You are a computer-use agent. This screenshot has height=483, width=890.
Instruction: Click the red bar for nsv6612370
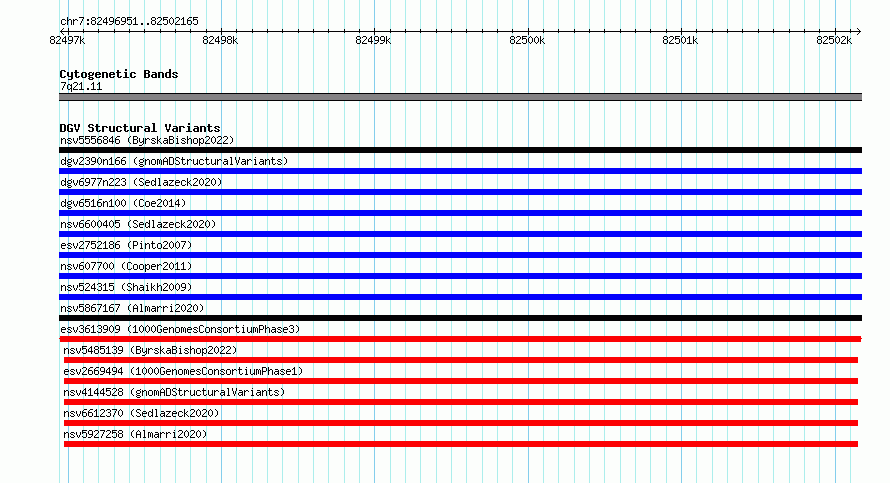(x=461, y=423)
